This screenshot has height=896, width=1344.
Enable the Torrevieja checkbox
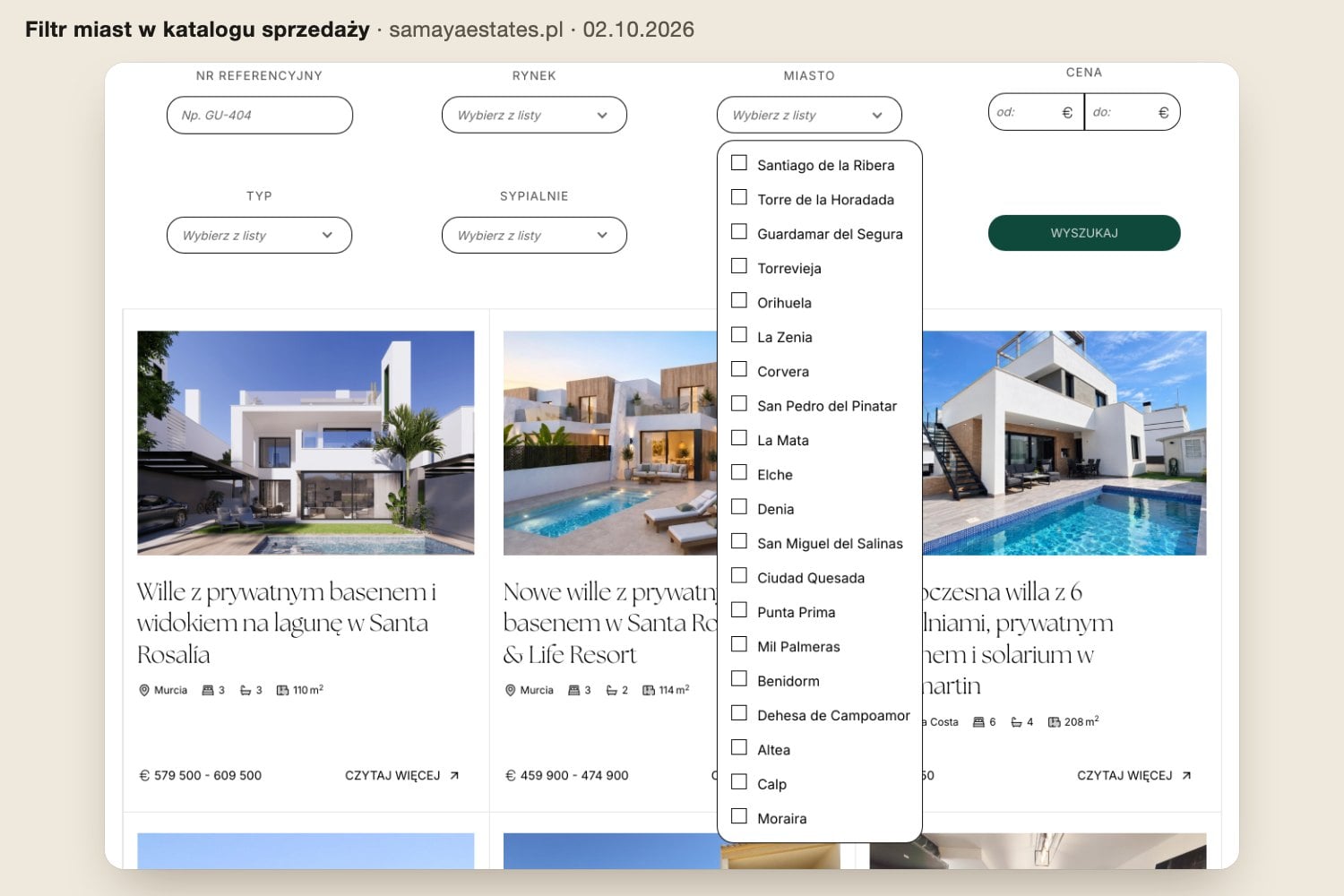coord(739,266)
